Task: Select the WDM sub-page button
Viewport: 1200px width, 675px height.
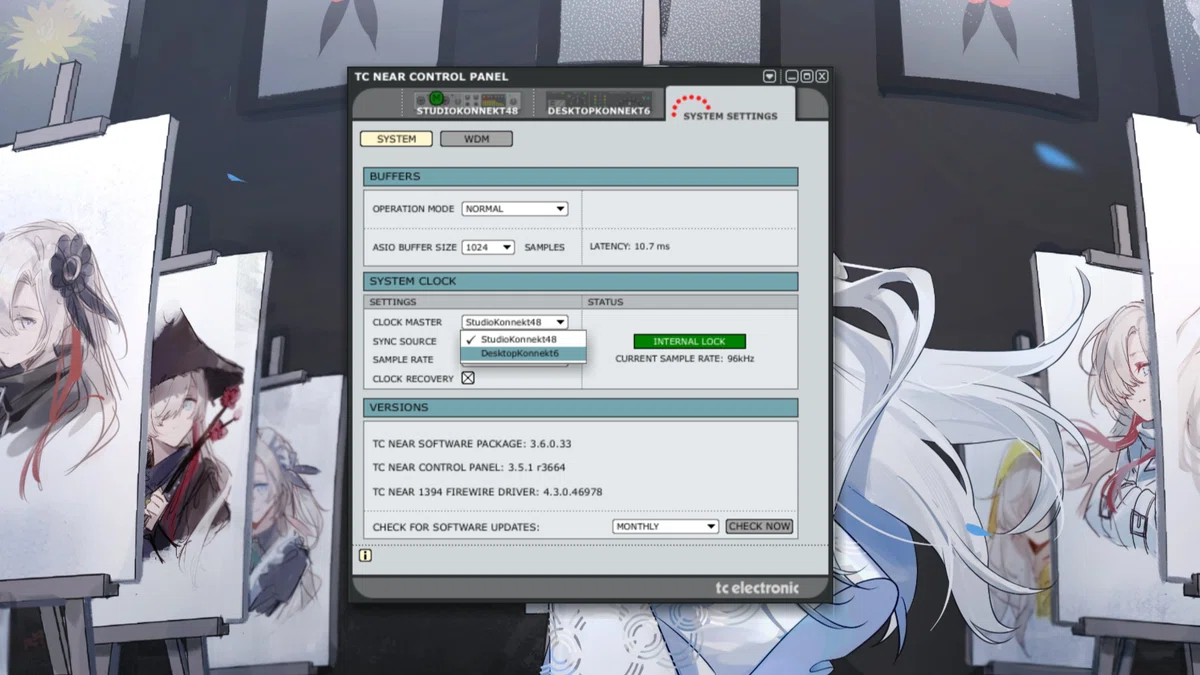Action: click(x=476, y=139)
